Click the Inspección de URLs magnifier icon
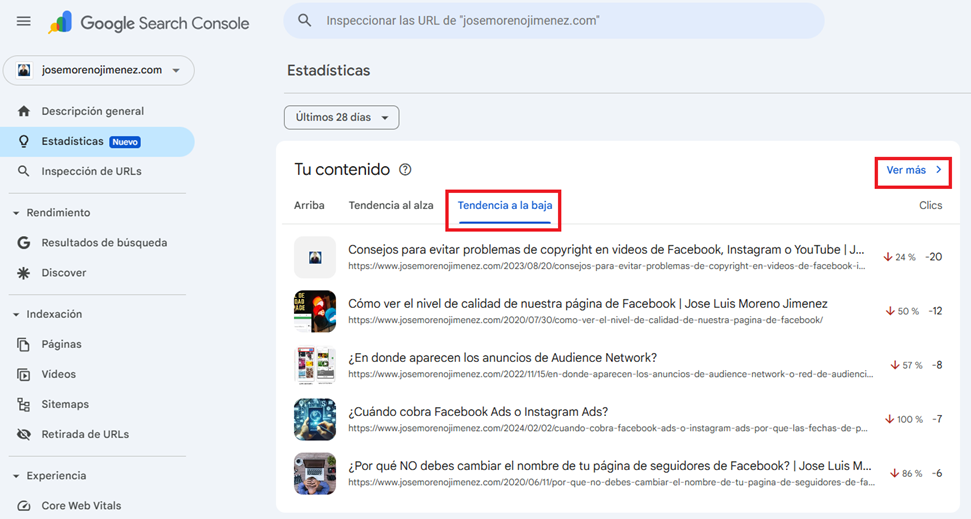 tap(24, 171)
